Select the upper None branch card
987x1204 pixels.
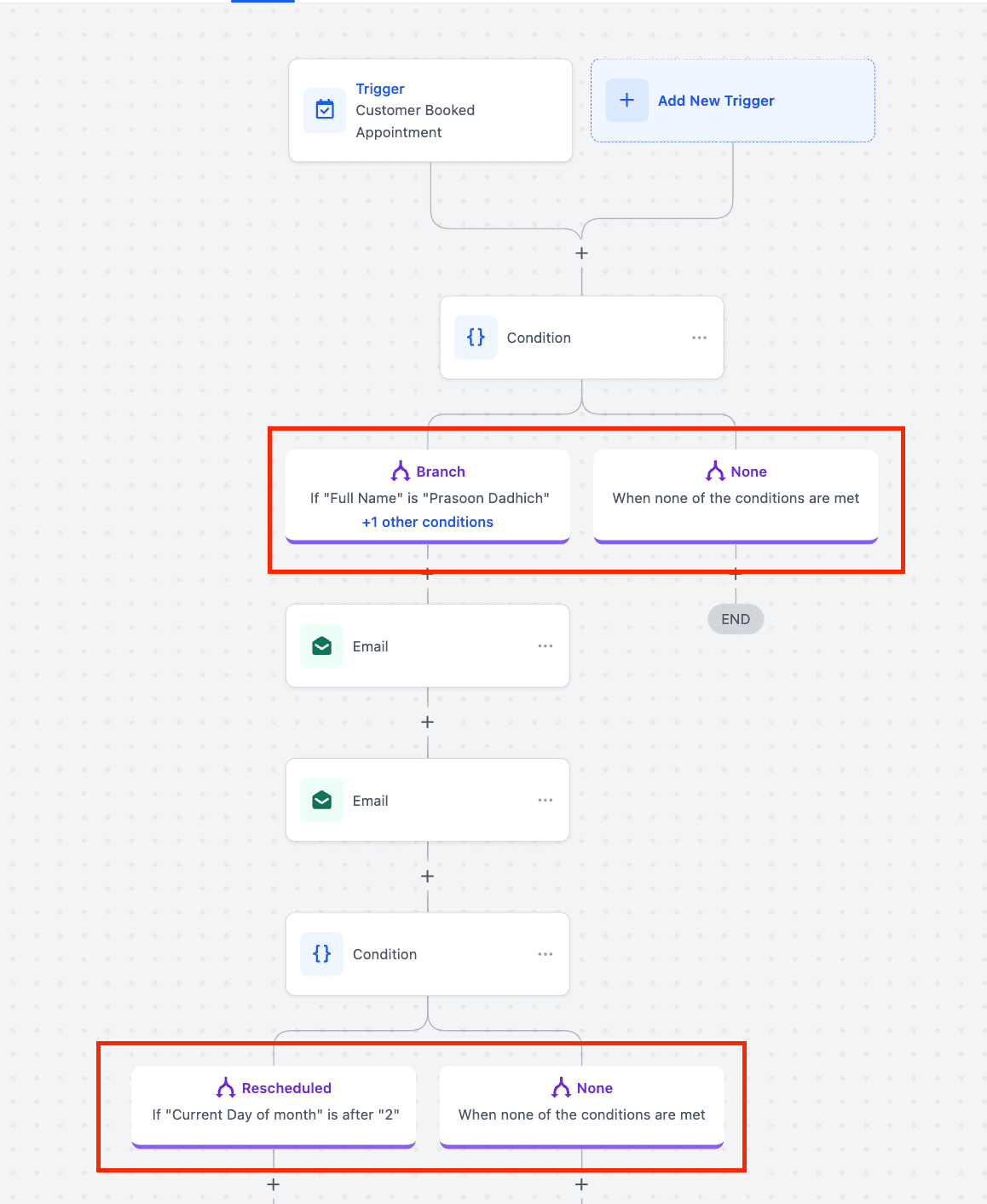point(736,496)
